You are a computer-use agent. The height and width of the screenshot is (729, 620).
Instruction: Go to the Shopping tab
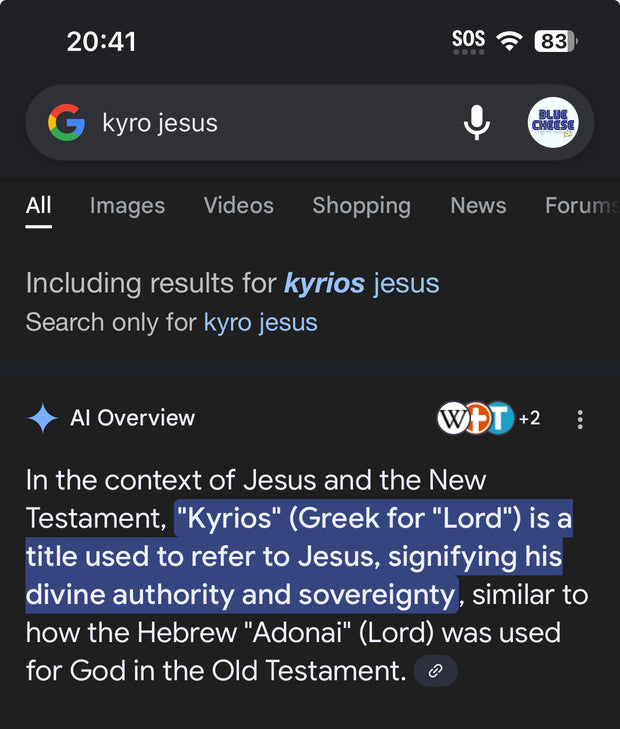coord(361,205)
